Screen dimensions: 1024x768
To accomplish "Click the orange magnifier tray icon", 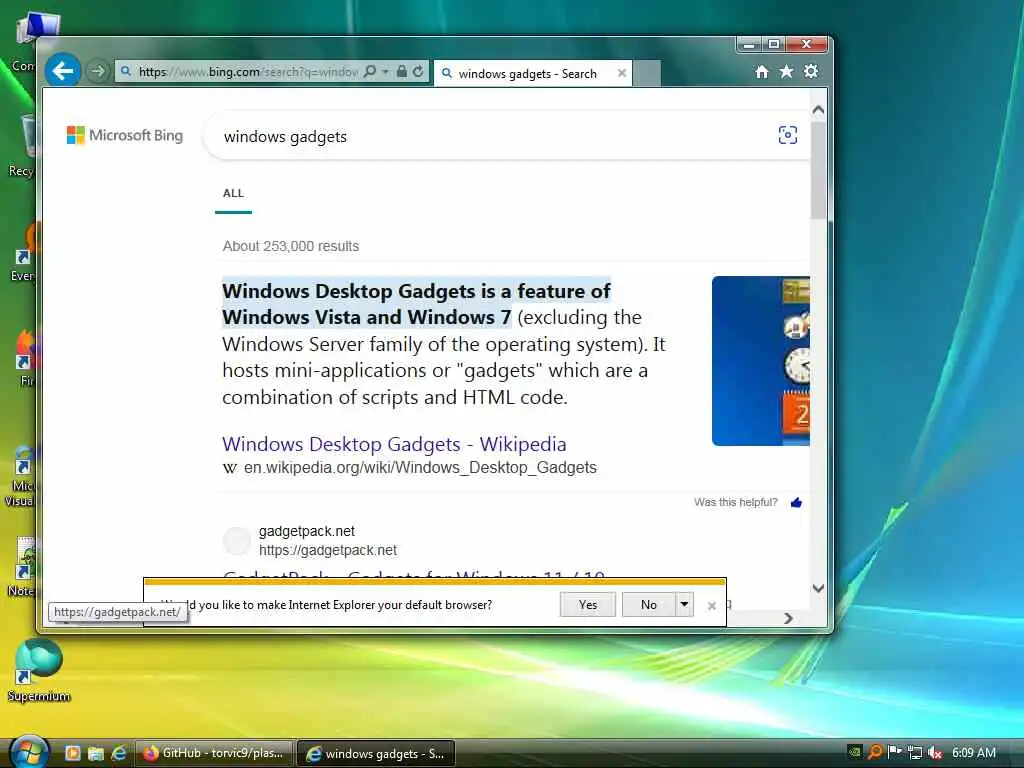I will (x=874, y=752).
